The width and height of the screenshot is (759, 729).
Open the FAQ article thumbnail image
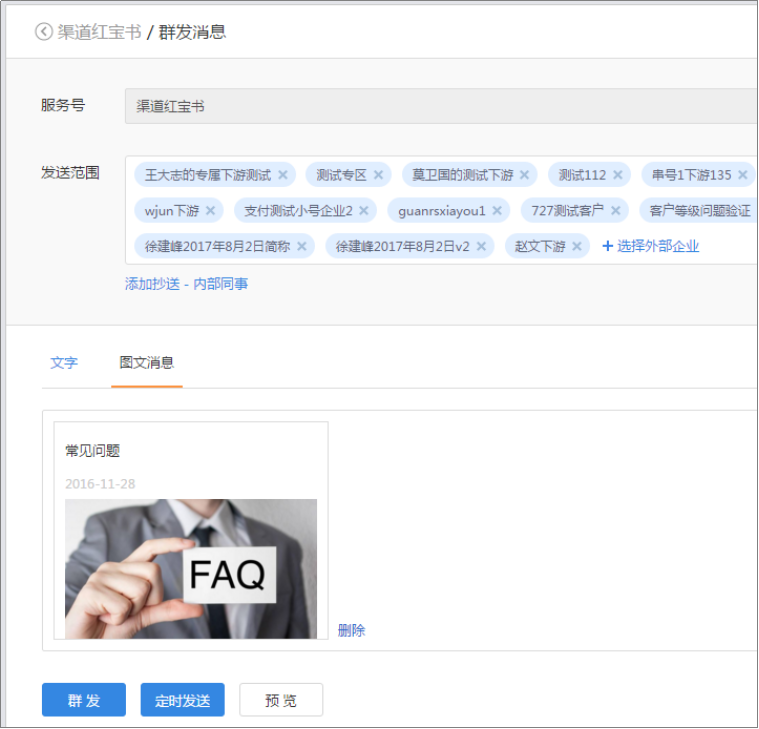[191, 569]
